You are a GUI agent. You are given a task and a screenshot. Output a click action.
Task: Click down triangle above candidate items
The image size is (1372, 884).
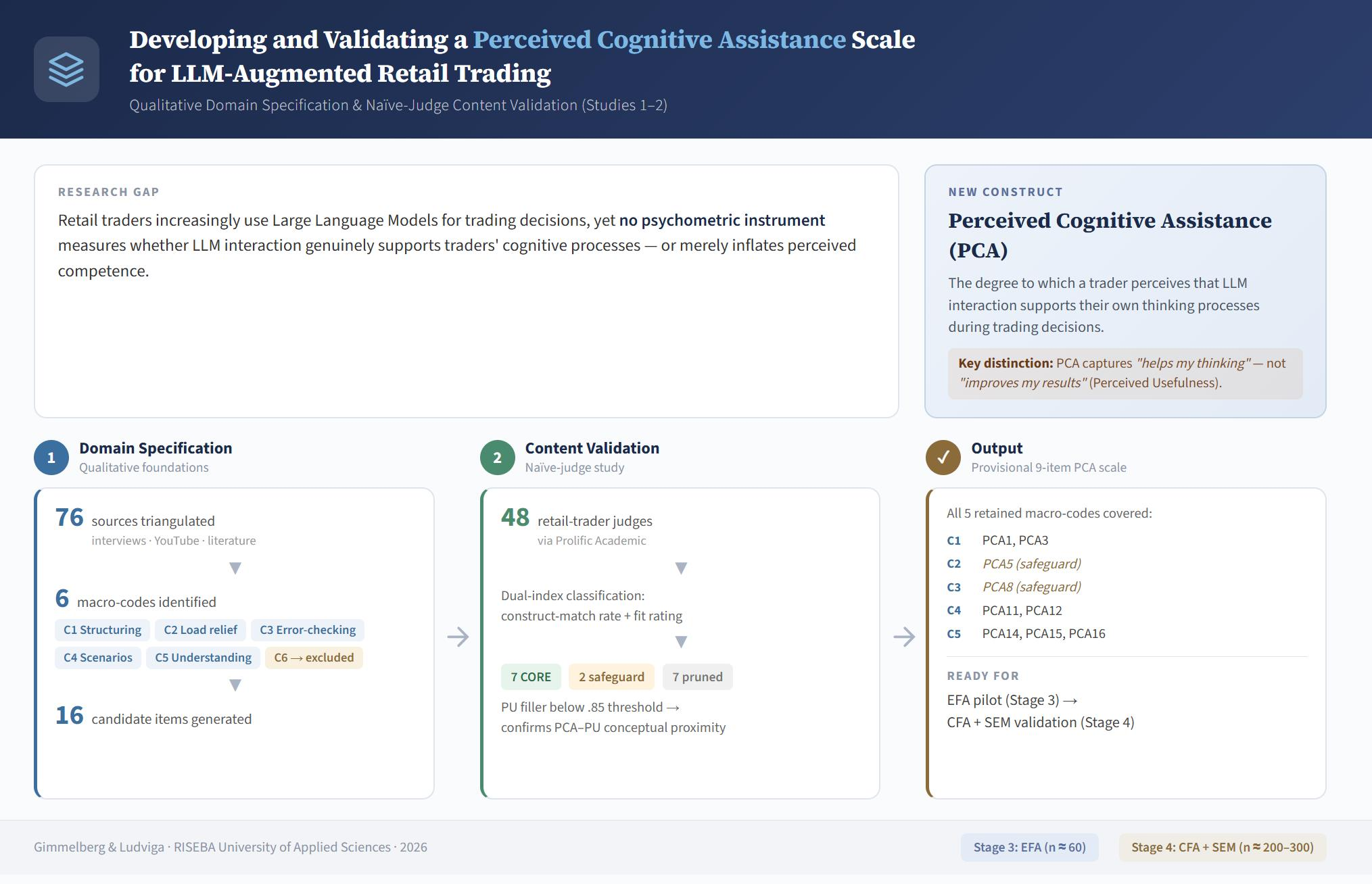[235, 685]
